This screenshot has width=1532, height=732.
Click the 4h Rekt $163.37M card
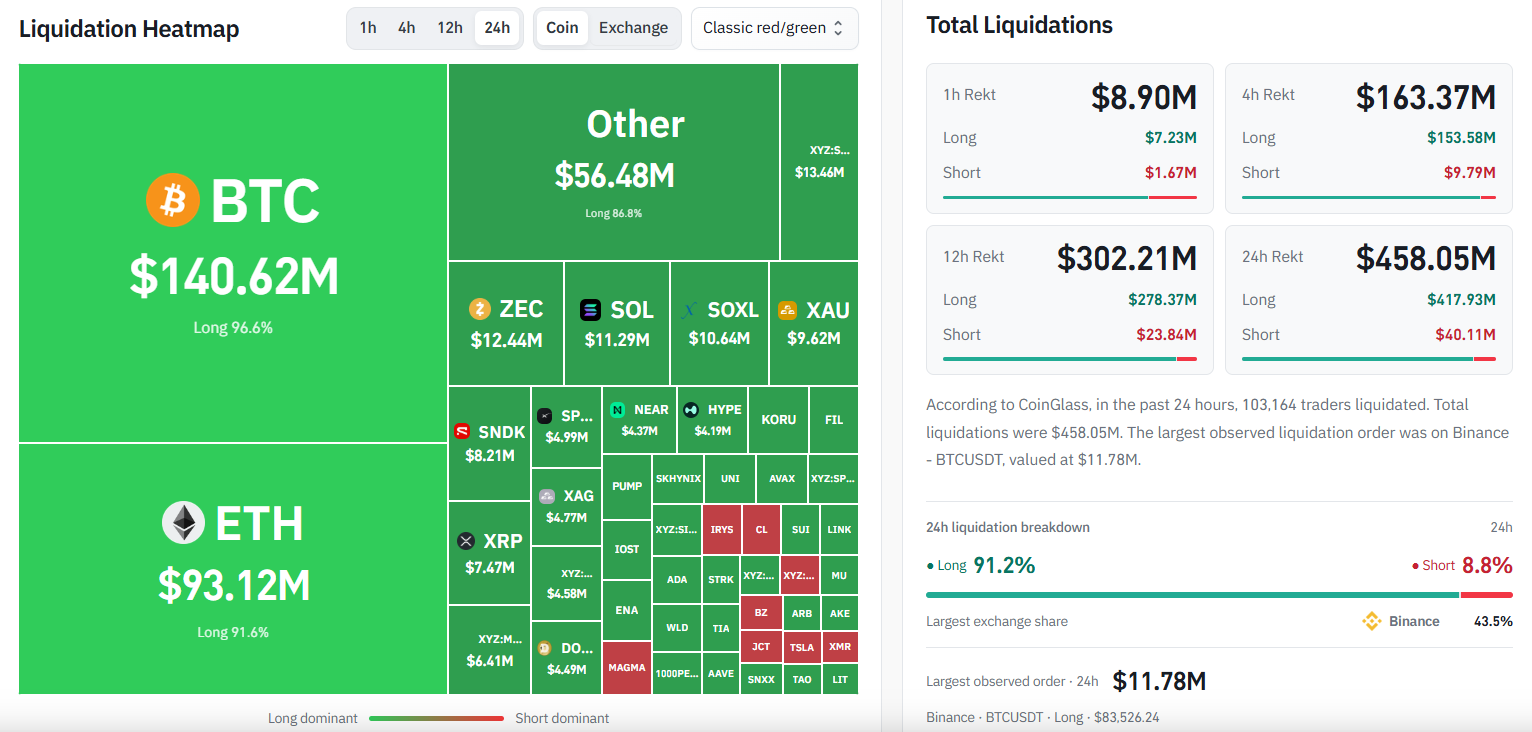coord(1369,139)
